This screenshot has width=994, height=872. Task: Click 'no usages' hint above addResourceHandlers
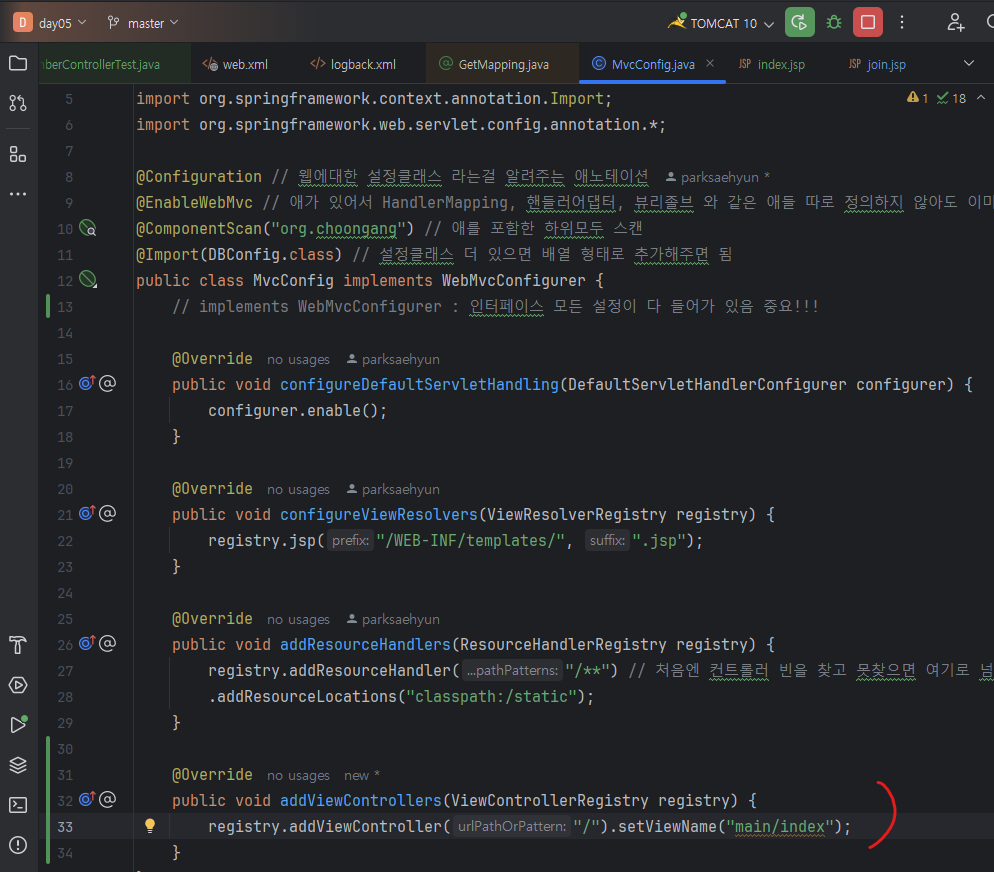pos(298,619)
